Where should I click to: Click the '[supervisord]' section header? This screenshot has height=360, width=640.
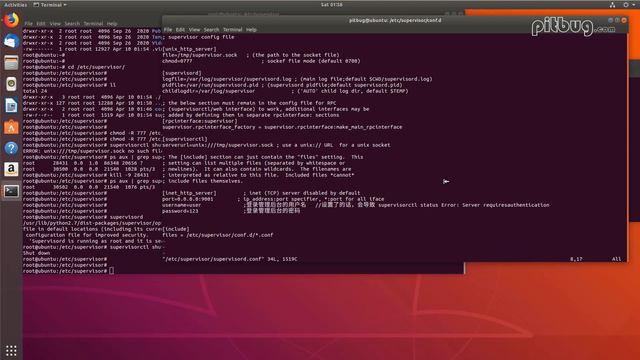click(x=182, y=73)
